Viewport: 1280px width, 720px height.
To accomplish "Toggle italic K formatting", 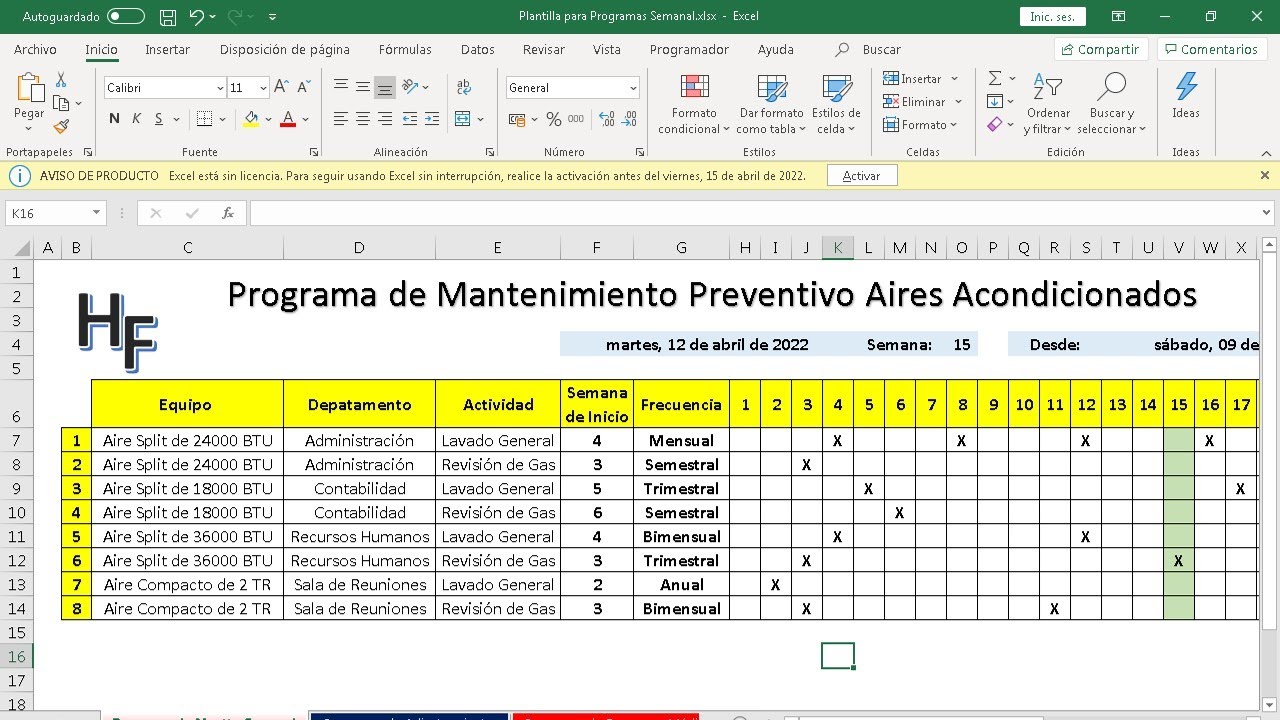I will [136, 119].
